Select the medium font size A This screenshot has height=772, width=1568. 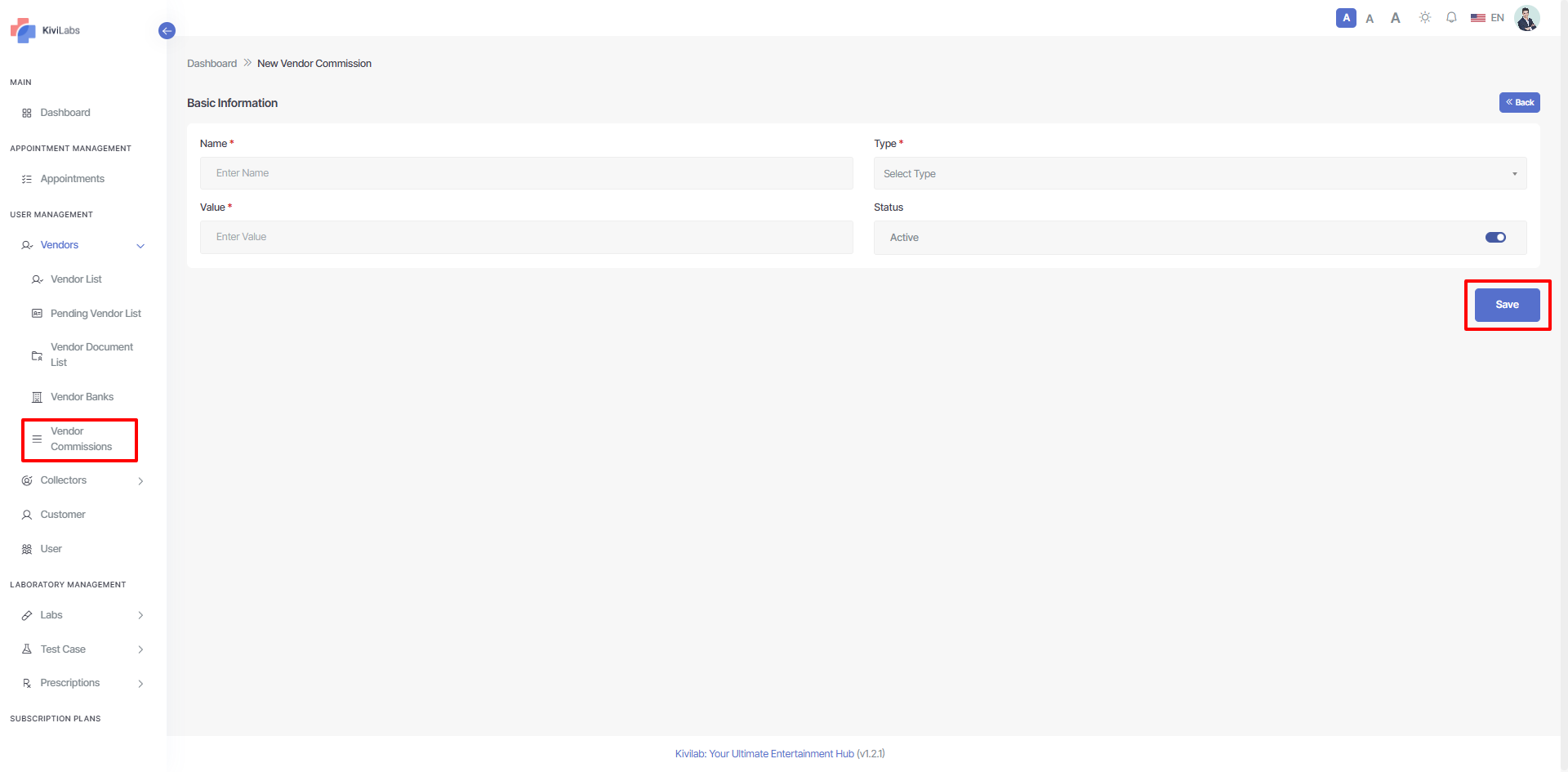tap(1370, 18)
